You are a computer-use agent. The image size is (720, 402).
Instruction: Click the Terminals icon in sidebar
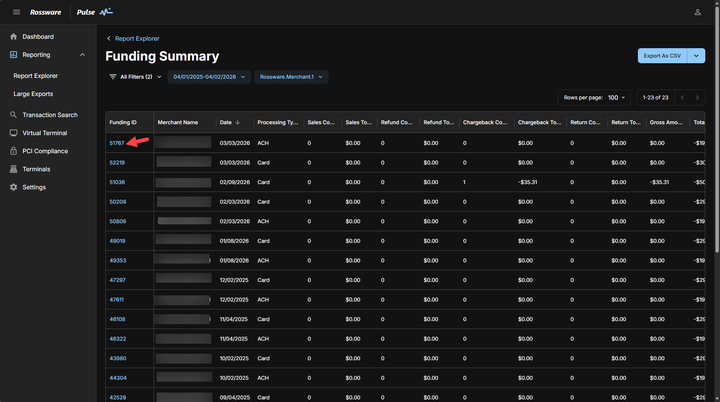pos(14,169)
